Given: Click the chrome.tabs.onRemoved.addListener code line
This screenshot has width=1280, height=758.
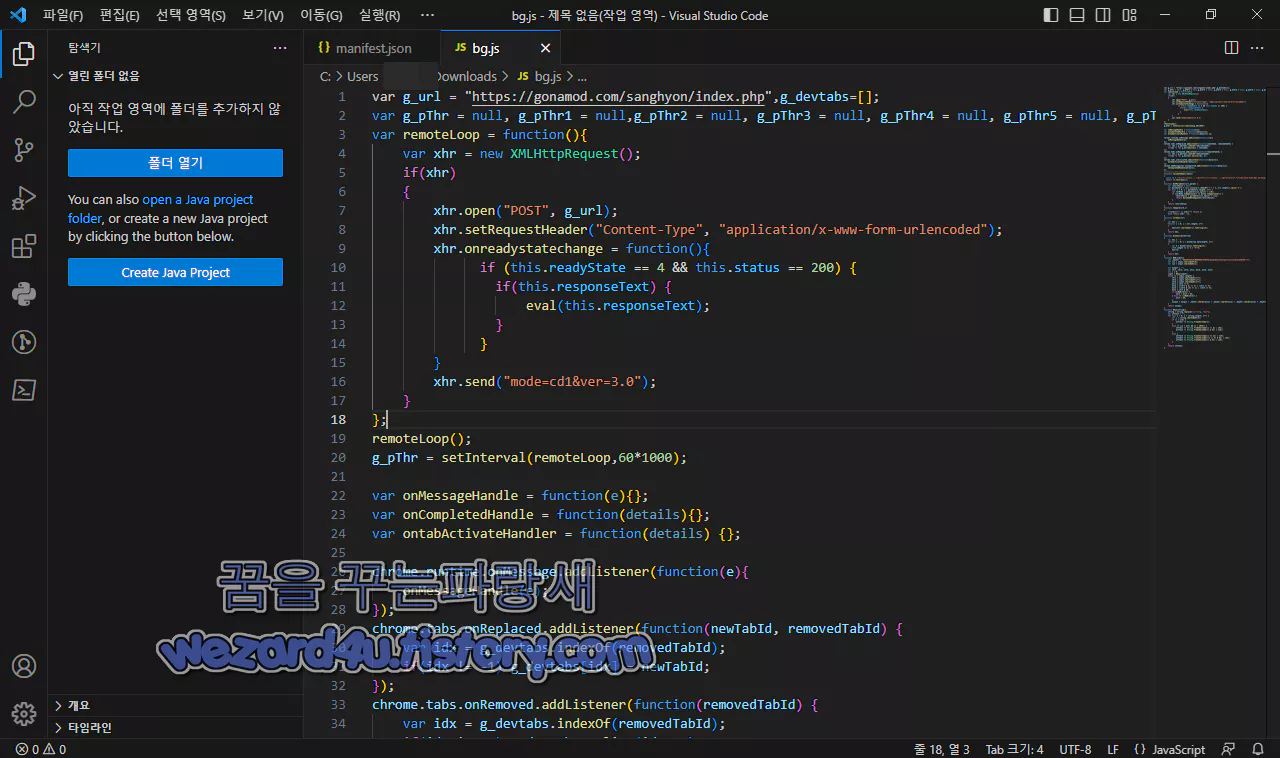Looking at the screenshot, I should pyautogui.click(x=595, y=704).
